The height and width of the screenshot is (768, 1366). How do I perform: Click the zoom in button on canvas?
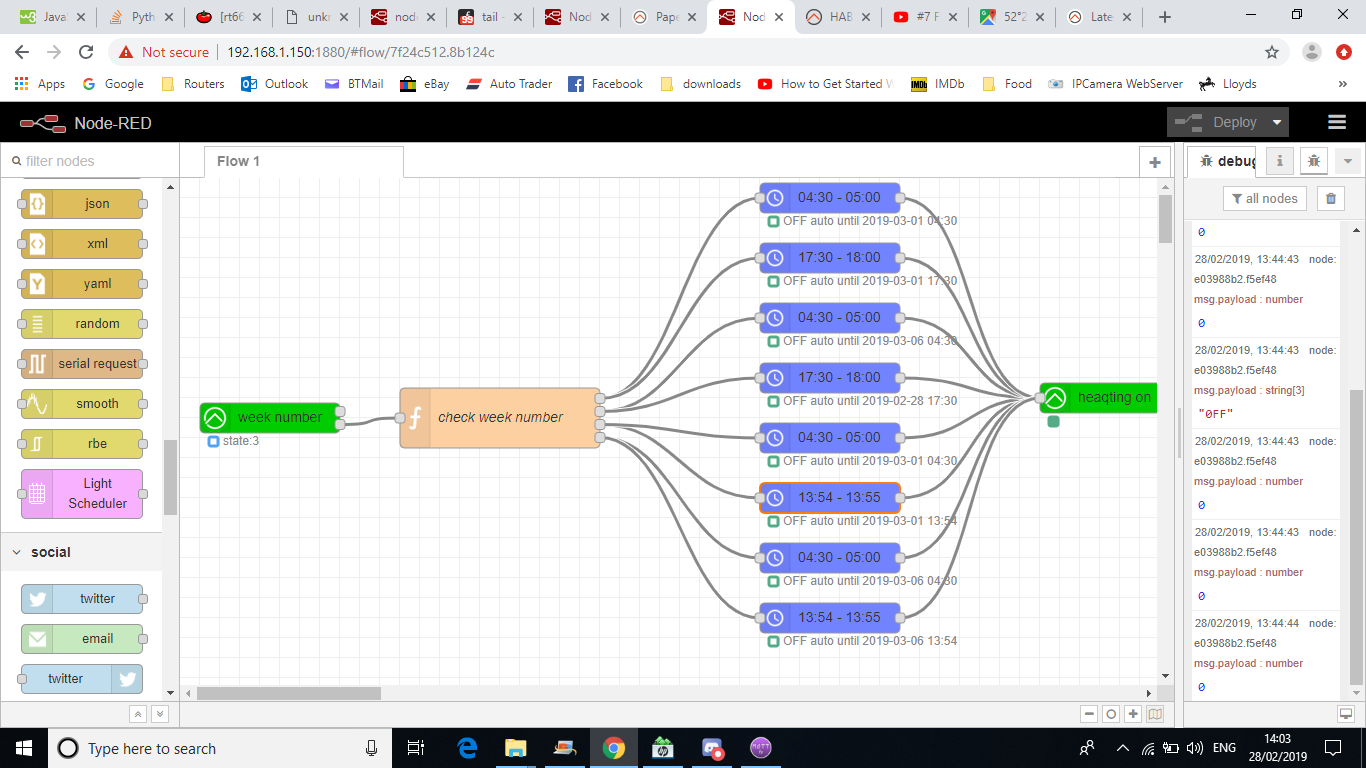click(x=1133, y=714)
